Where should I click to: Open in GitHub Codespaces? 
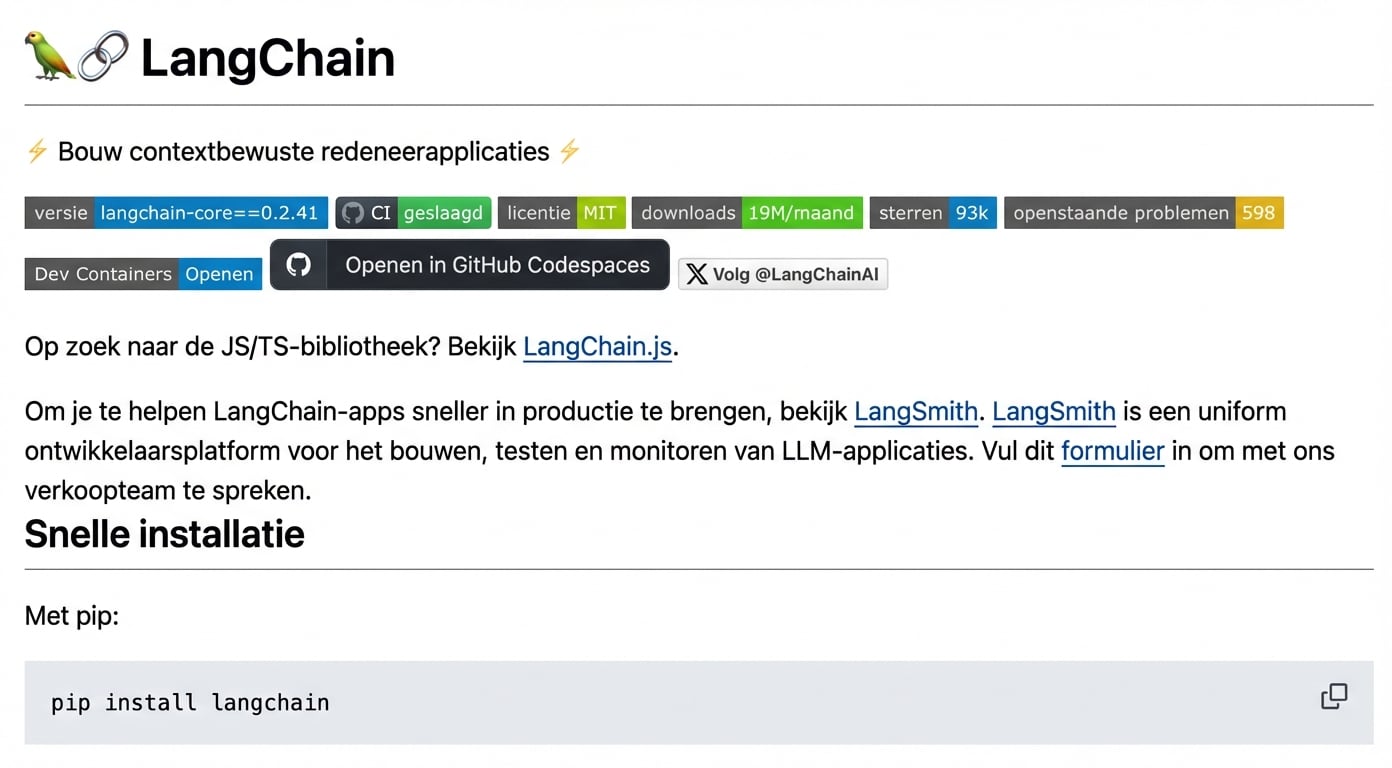pos(469,264)
